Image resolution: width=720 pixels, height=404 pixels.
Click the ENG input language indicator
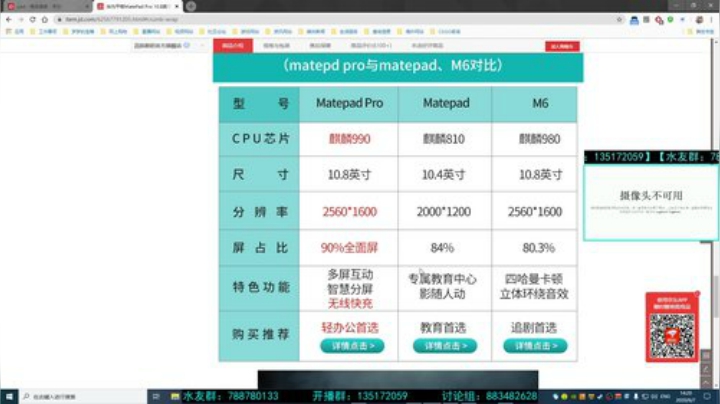666,397
